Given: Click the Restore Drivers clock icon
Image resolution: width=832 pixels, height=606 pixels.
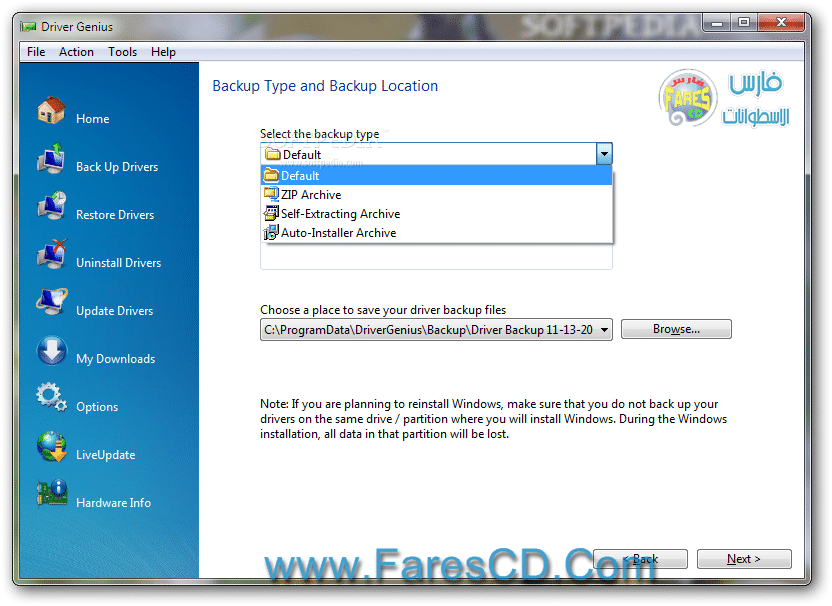Looking at the screenshot, I should tap(51, 206).
